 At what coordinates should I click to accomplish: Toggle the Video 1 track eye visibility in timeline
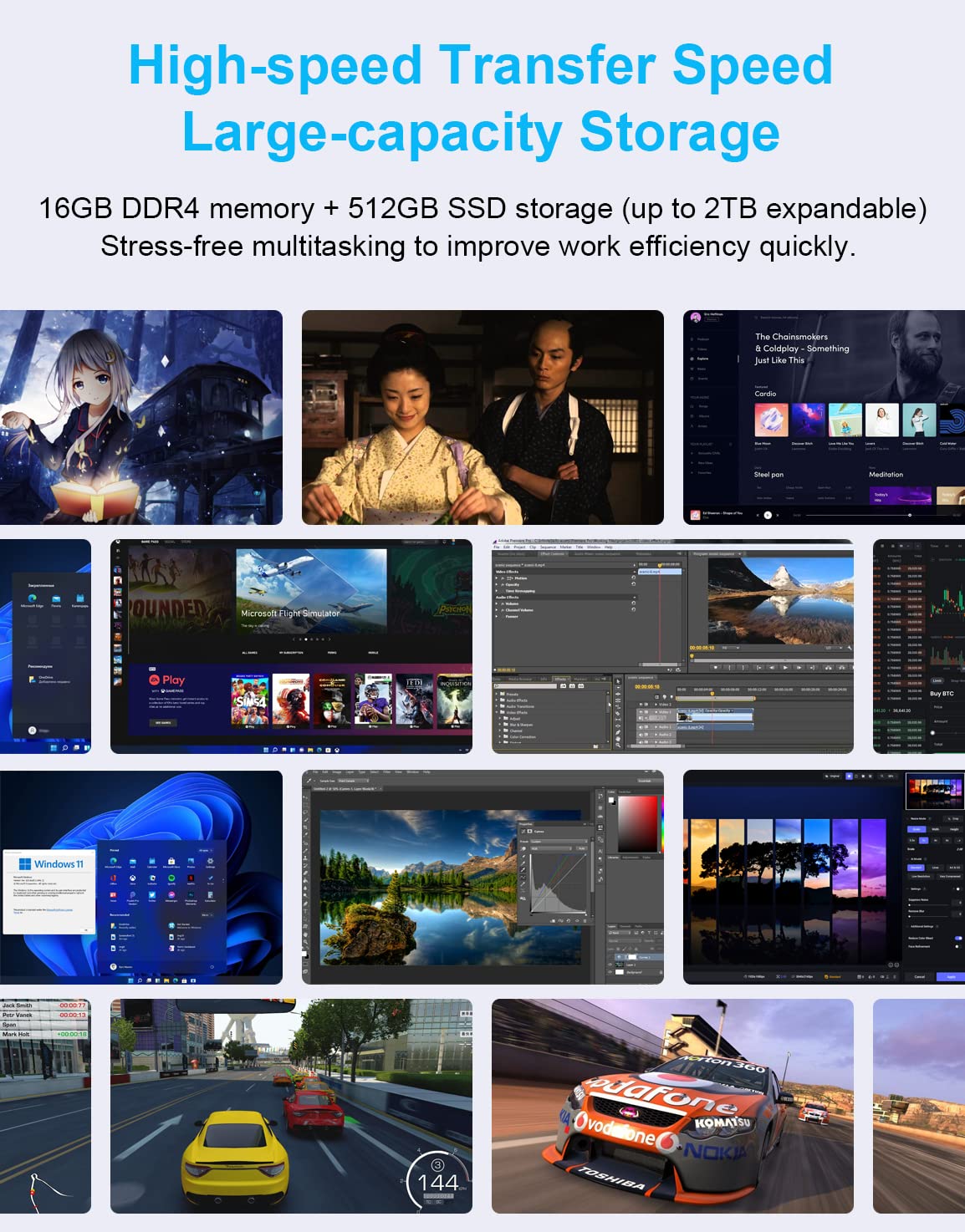click(641, 711)
